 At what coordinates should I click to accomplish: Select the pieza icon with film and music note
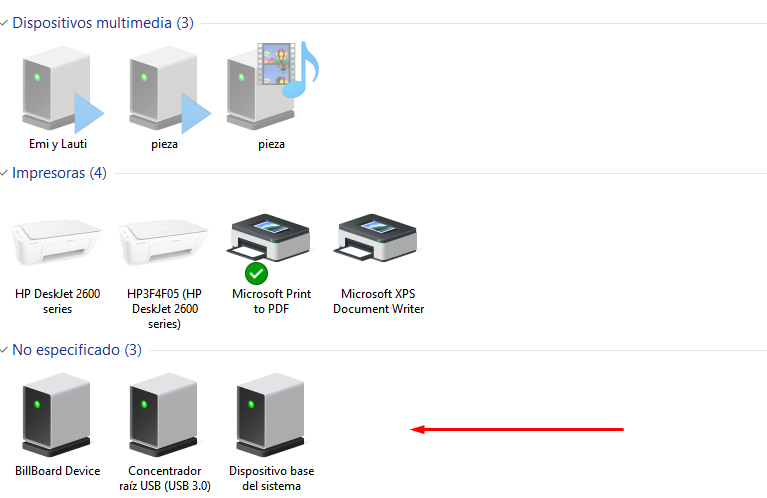[272, 85]
